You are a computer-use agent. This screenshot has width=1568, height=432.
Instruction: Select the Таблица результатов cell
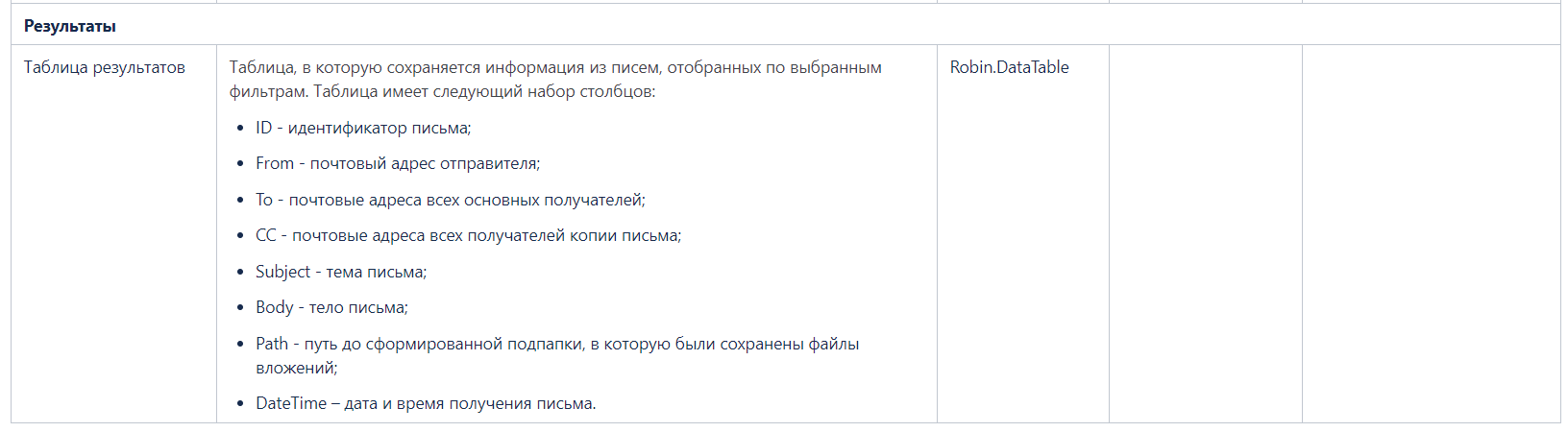pyautogui.click(x=105, y=67)
